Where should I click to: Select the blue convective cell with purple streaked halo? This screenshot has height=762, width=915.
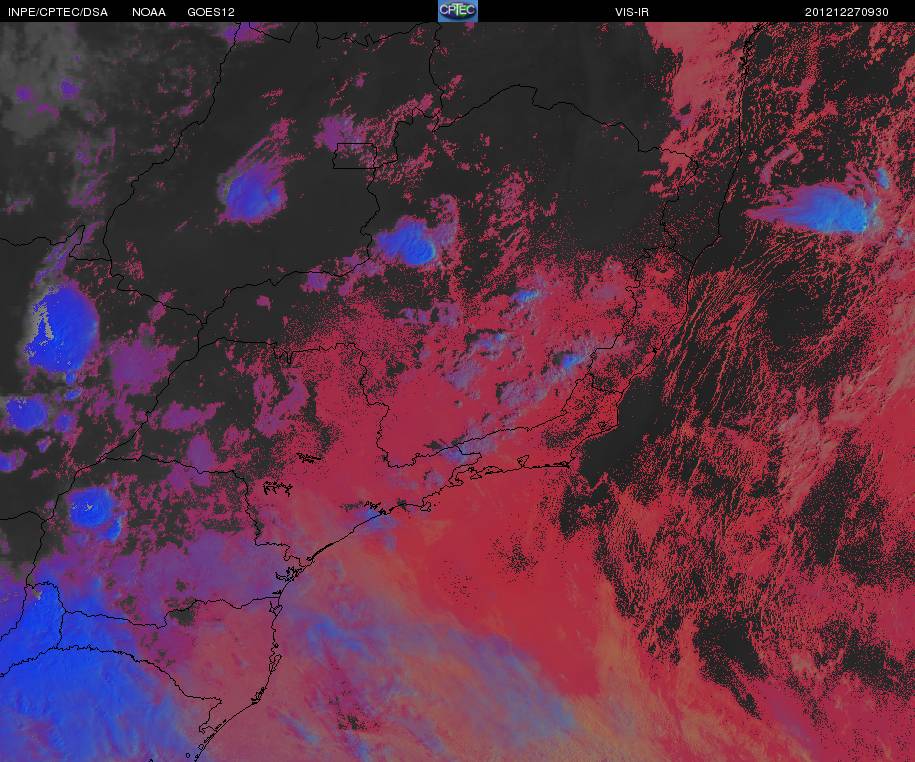(254, 193)
